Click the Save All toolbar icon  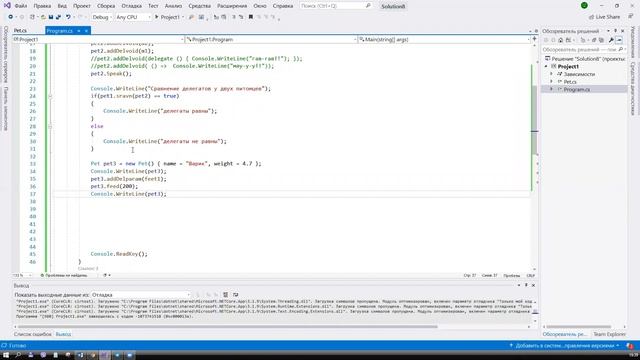(58, 17)
